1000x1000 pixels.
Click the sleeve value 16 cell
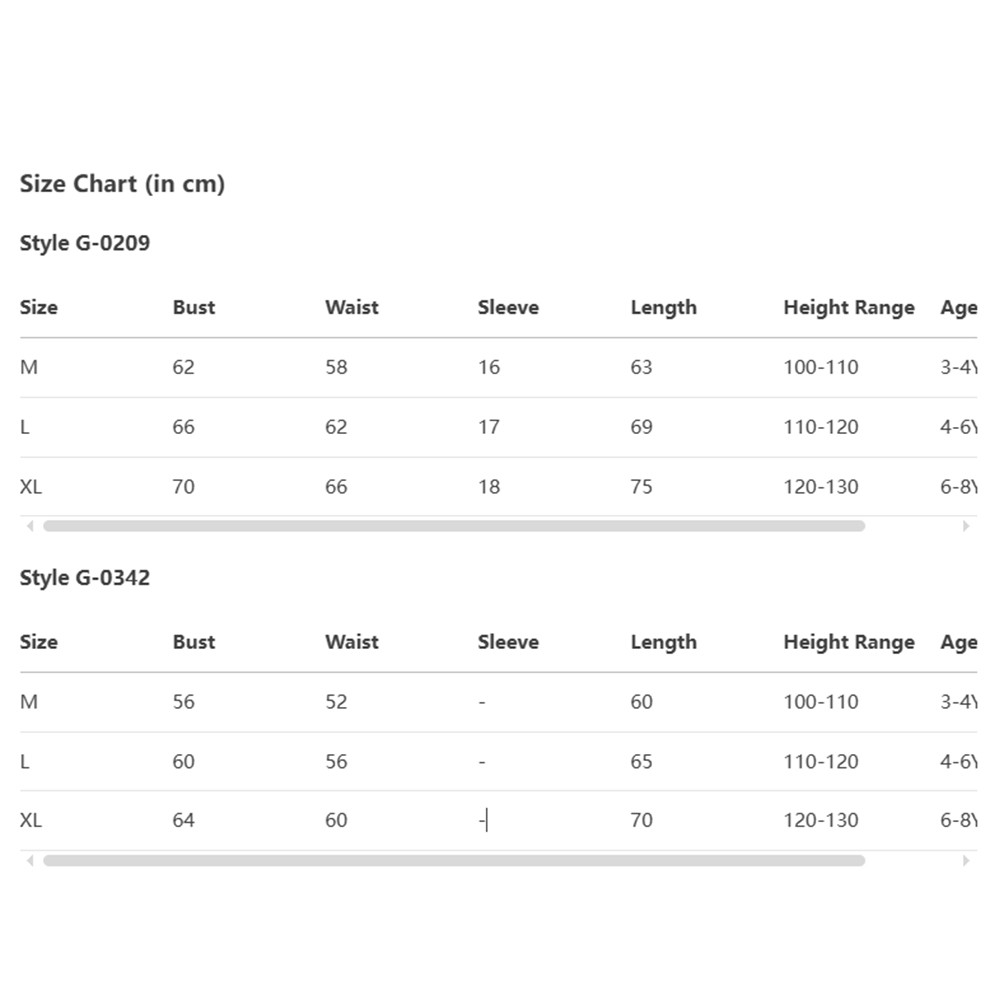click(489, 367)
